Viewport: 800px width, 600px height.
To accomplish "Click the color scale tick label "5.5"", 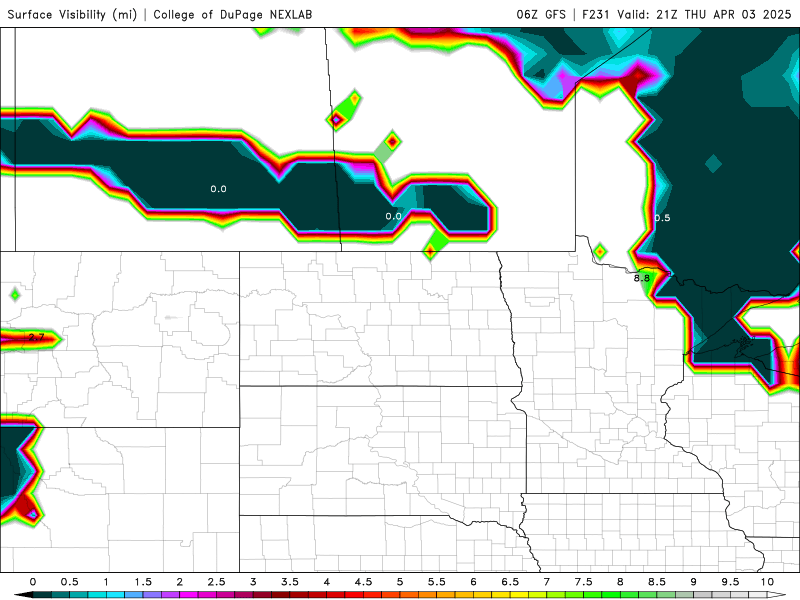I will click(x=437, y=582).
